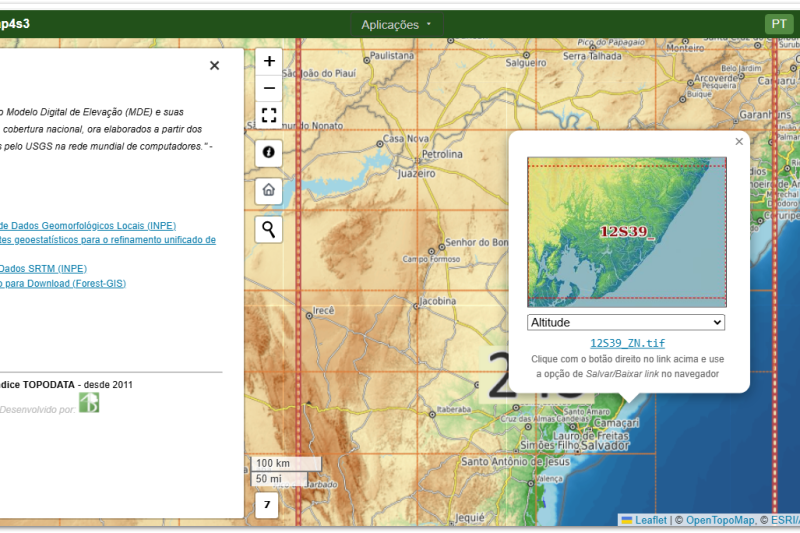Close the 12S39 tile popup
Viewport: 800px width, 533px height.
[x=739, y=142]
